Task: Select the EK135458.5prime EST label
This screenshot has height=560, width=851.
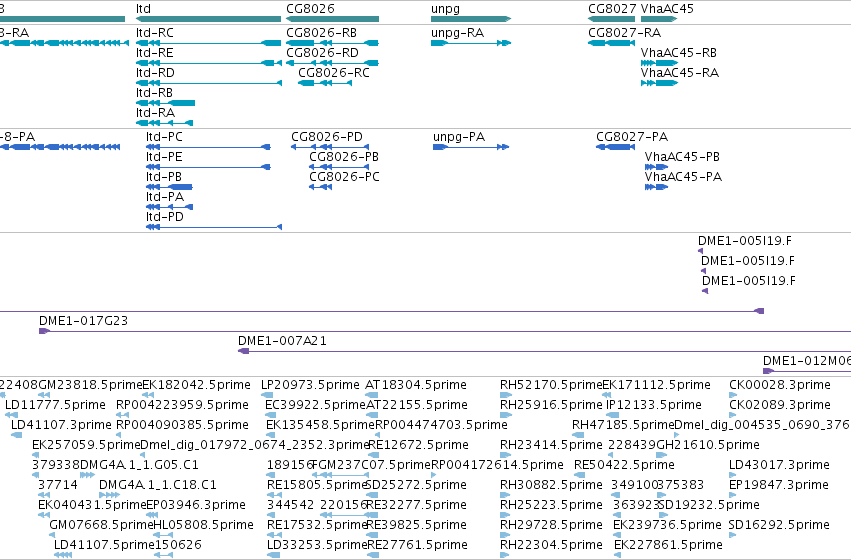Action: [320, 425]
